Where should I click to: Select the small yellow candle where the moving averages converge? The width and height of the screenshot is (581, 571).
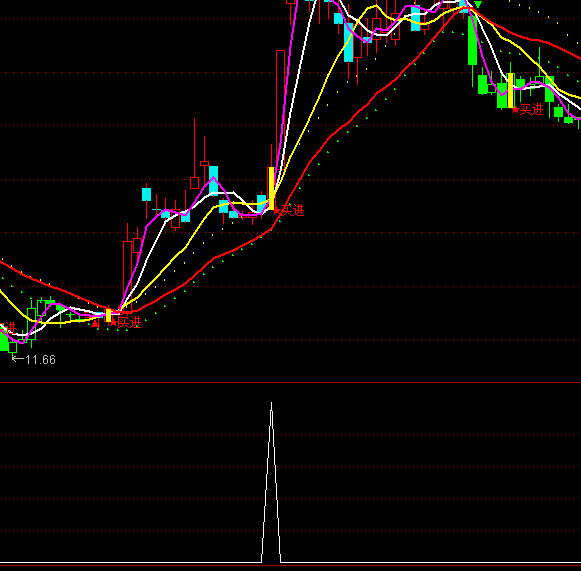point(109,315)
